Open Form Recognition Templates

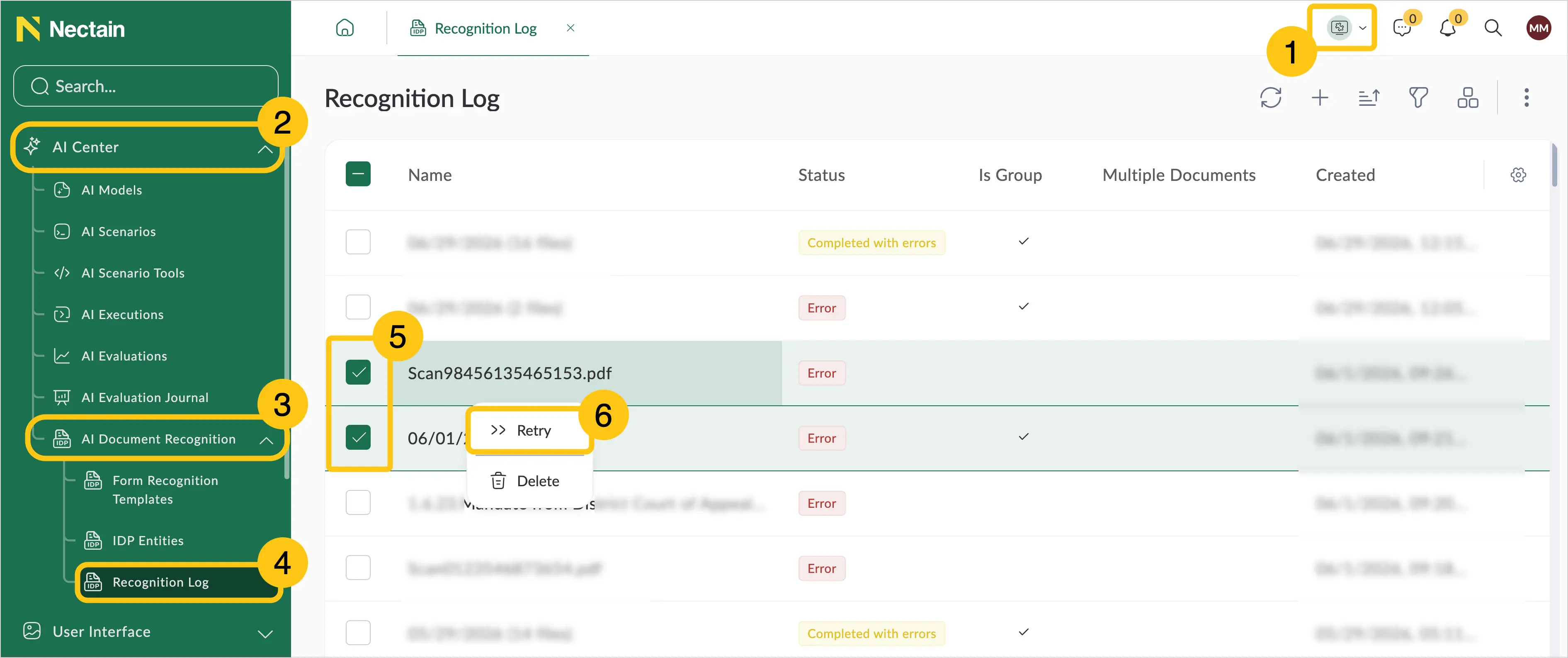pyautogui.click(x=165, y=490)
